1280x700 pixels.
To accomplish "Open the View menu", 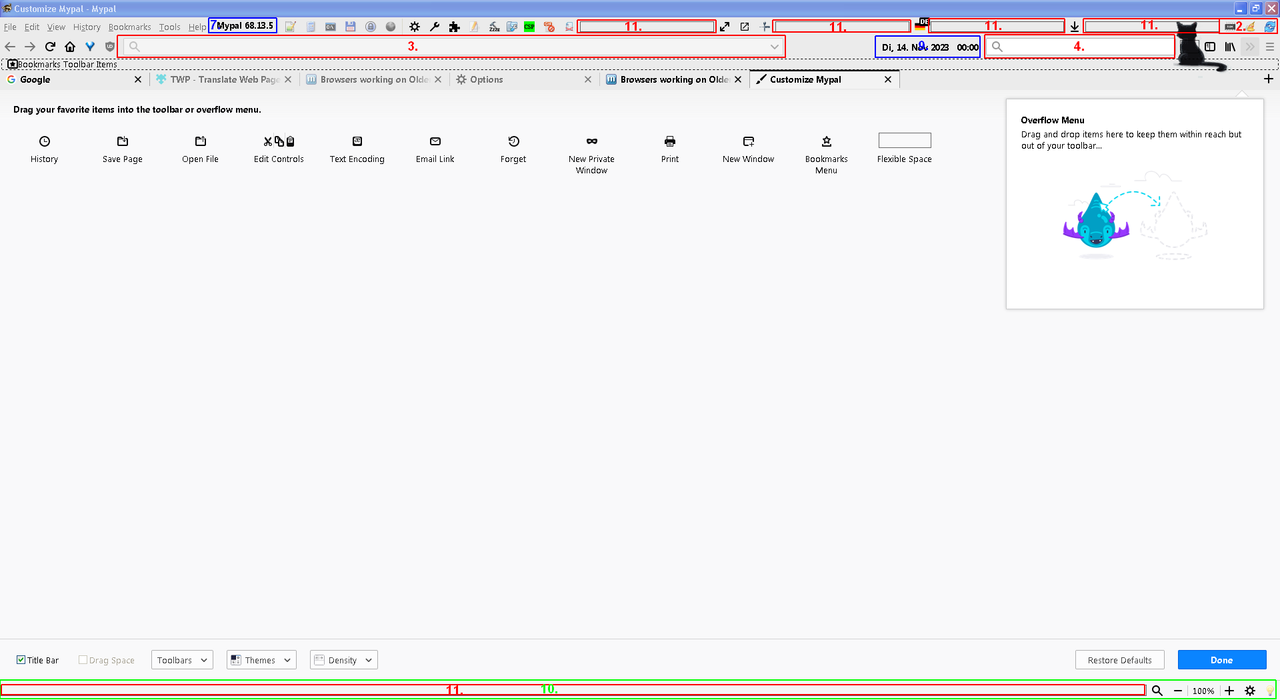I will tap(56, 27).
